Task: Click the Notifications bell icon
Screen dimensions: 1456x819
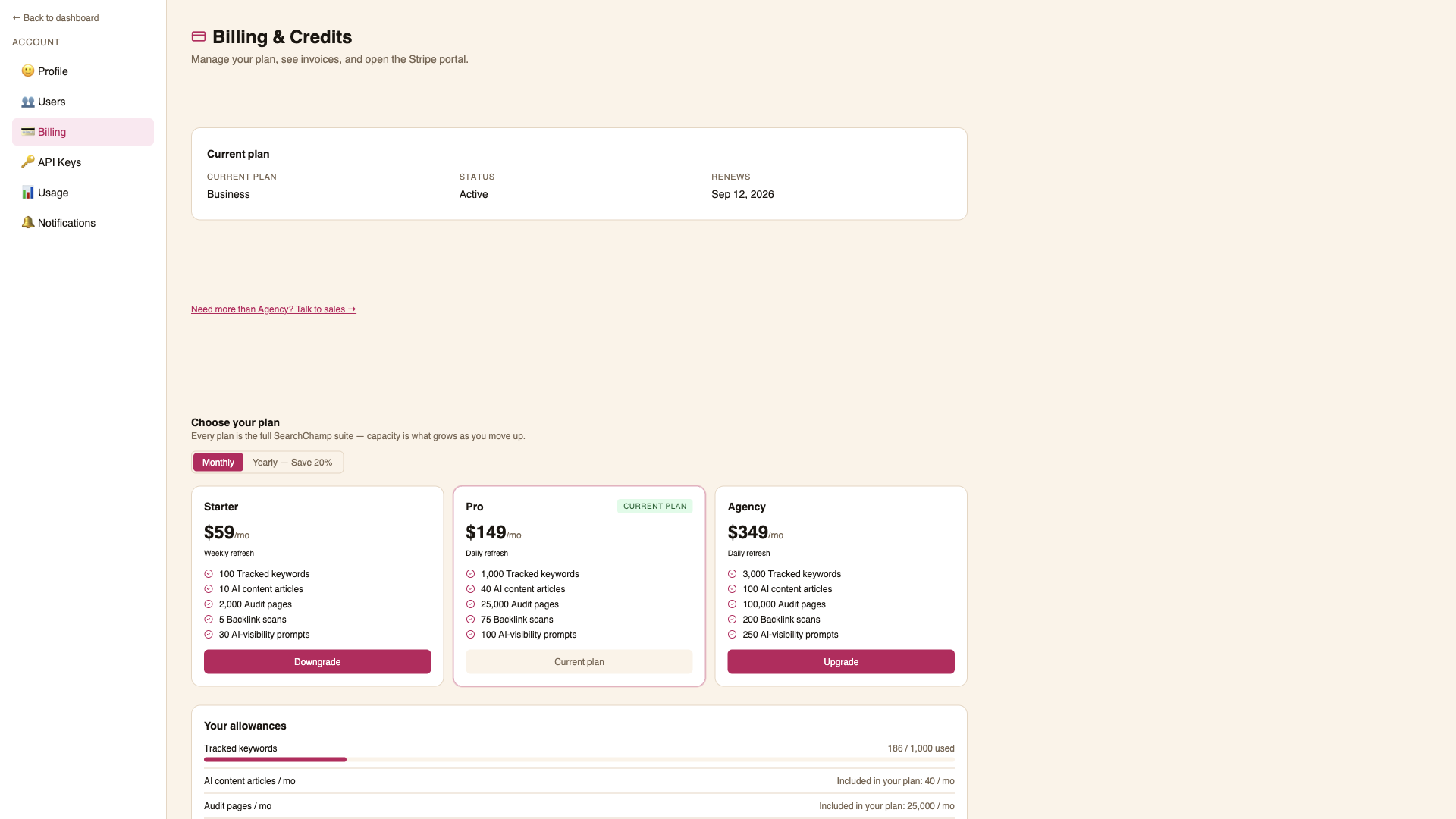Action: (x=28, y=223)
